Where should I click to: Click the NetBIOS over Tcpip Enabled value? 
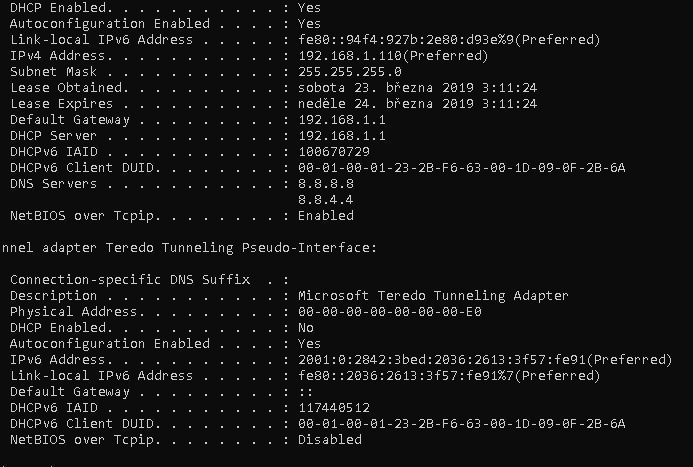(x=326, y=216)
